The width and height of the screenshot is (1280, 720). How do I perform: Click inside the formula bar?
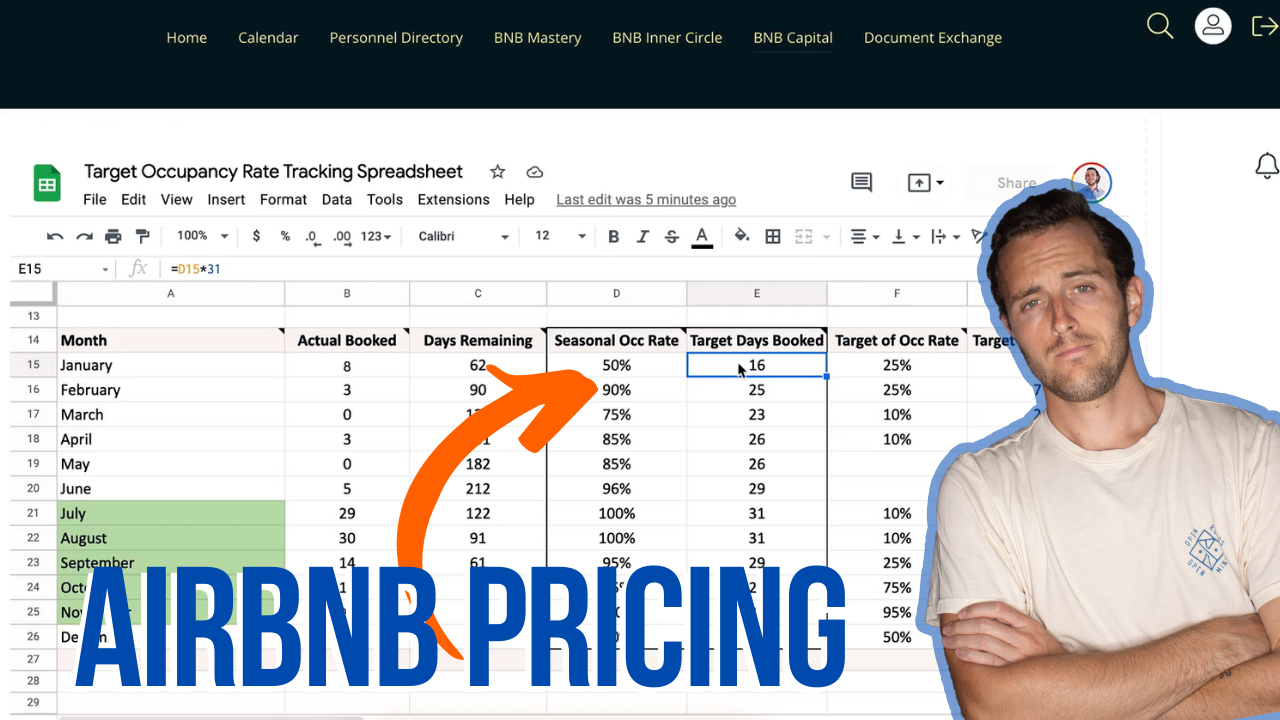[x=300, y=268]
